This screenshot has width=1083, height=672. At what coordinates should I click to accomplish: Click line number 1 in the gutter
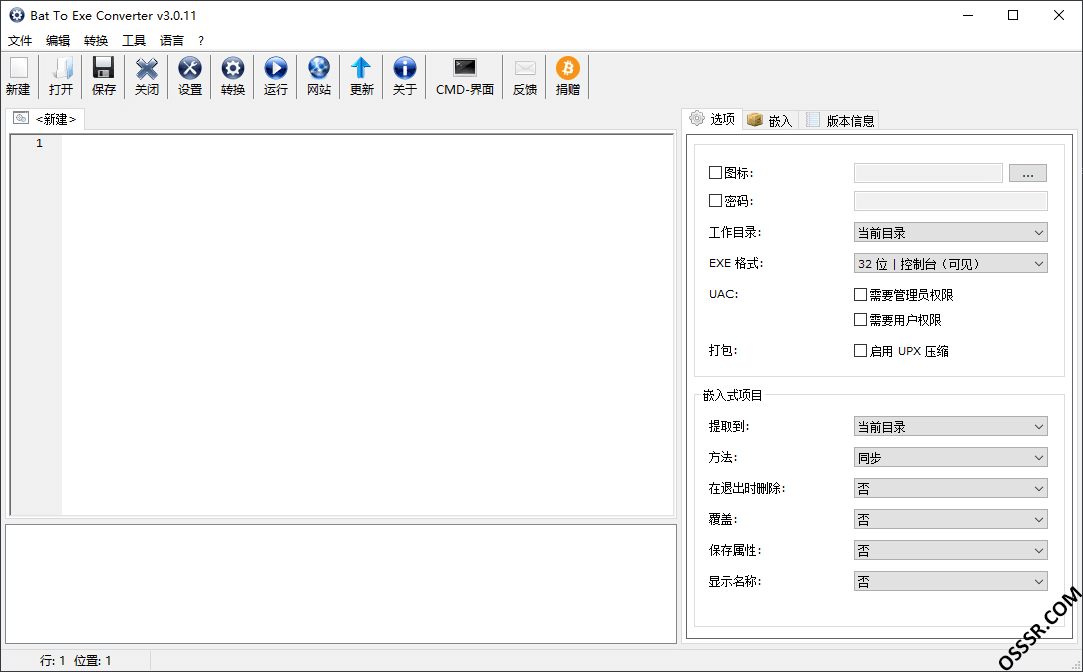[39, 143]
